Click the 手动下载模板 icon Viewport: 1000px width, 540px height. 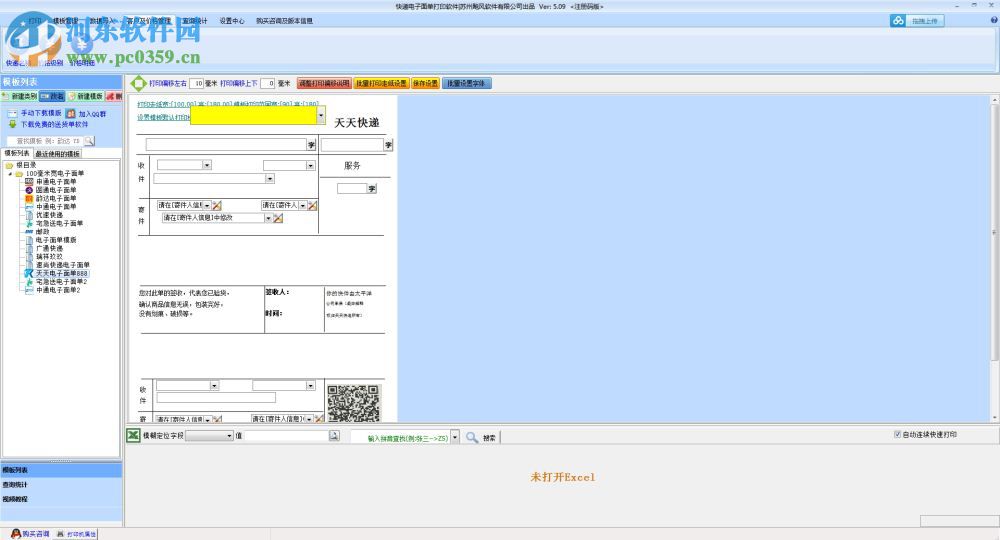click(12, 113)
